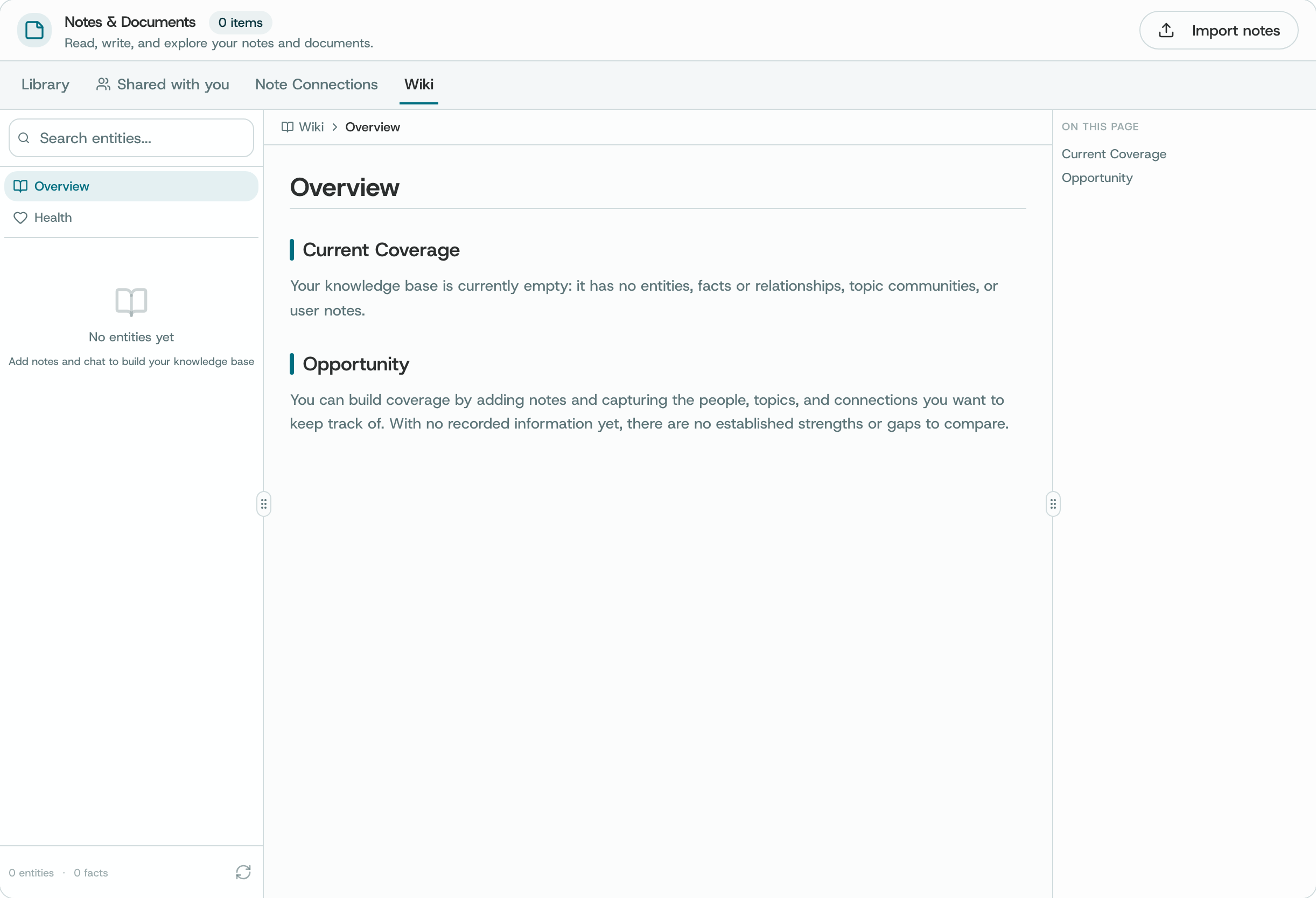
Task: Jump to Current Coverage in page outline
Action: click(x=1114, y=154)
